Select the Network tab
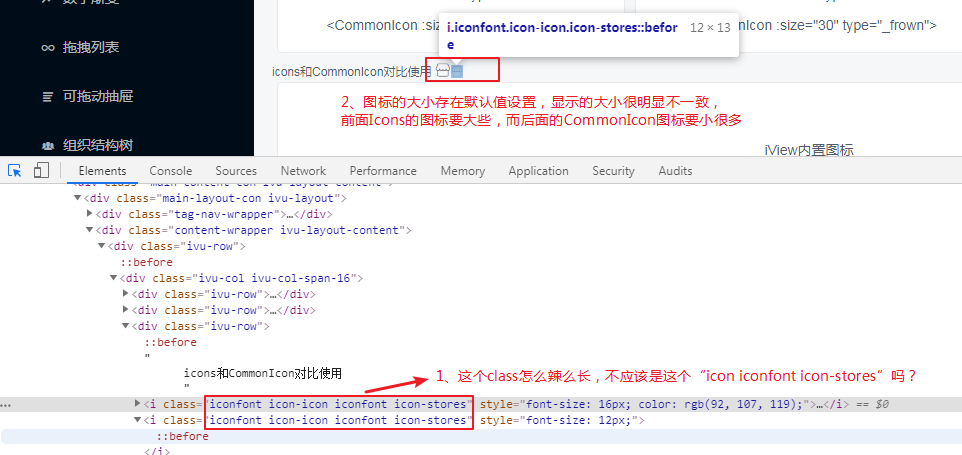 [x=303, y=171]
